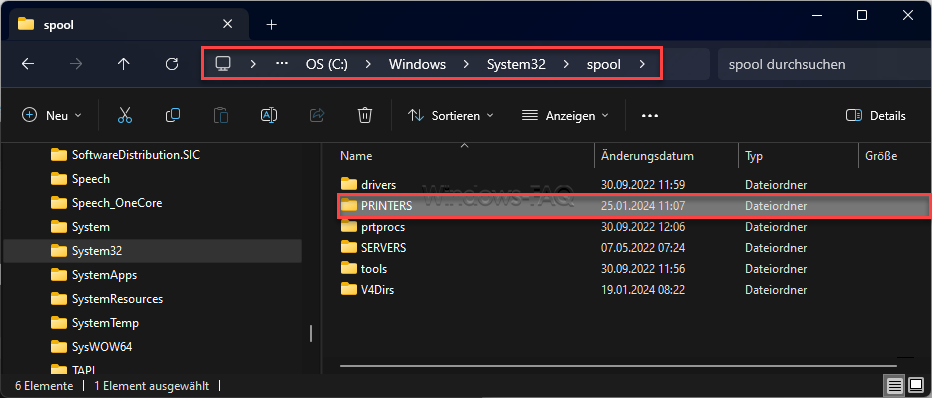
Task: Click the 30.09.2022 11:59 date of drivers
Action: tap(643, 185)
